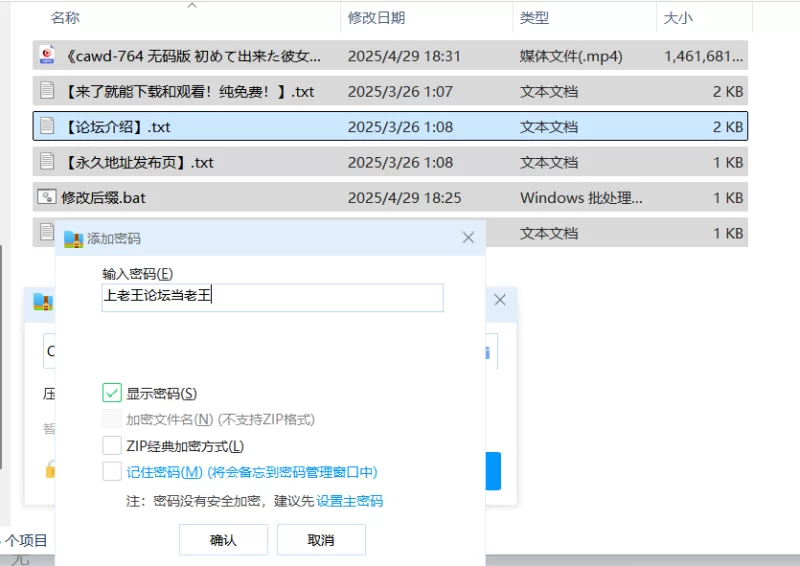Click Windows 批处理 type cell
This screenshot has height=566, width=800.
tap(581, 198)
